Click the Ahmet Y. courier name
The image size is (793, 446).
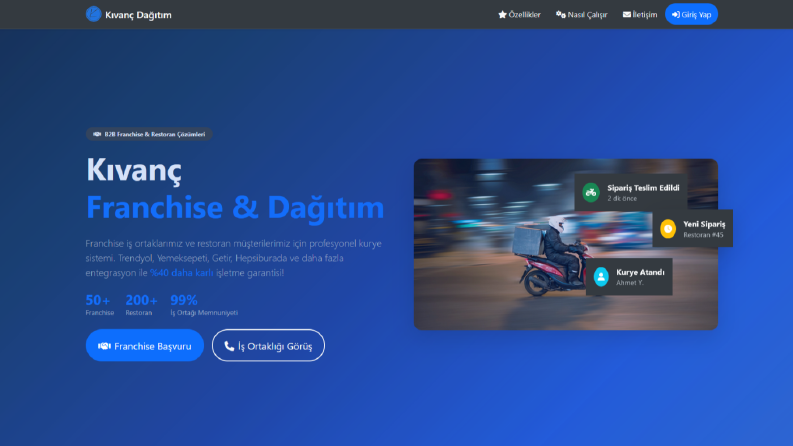coord(630,283)
